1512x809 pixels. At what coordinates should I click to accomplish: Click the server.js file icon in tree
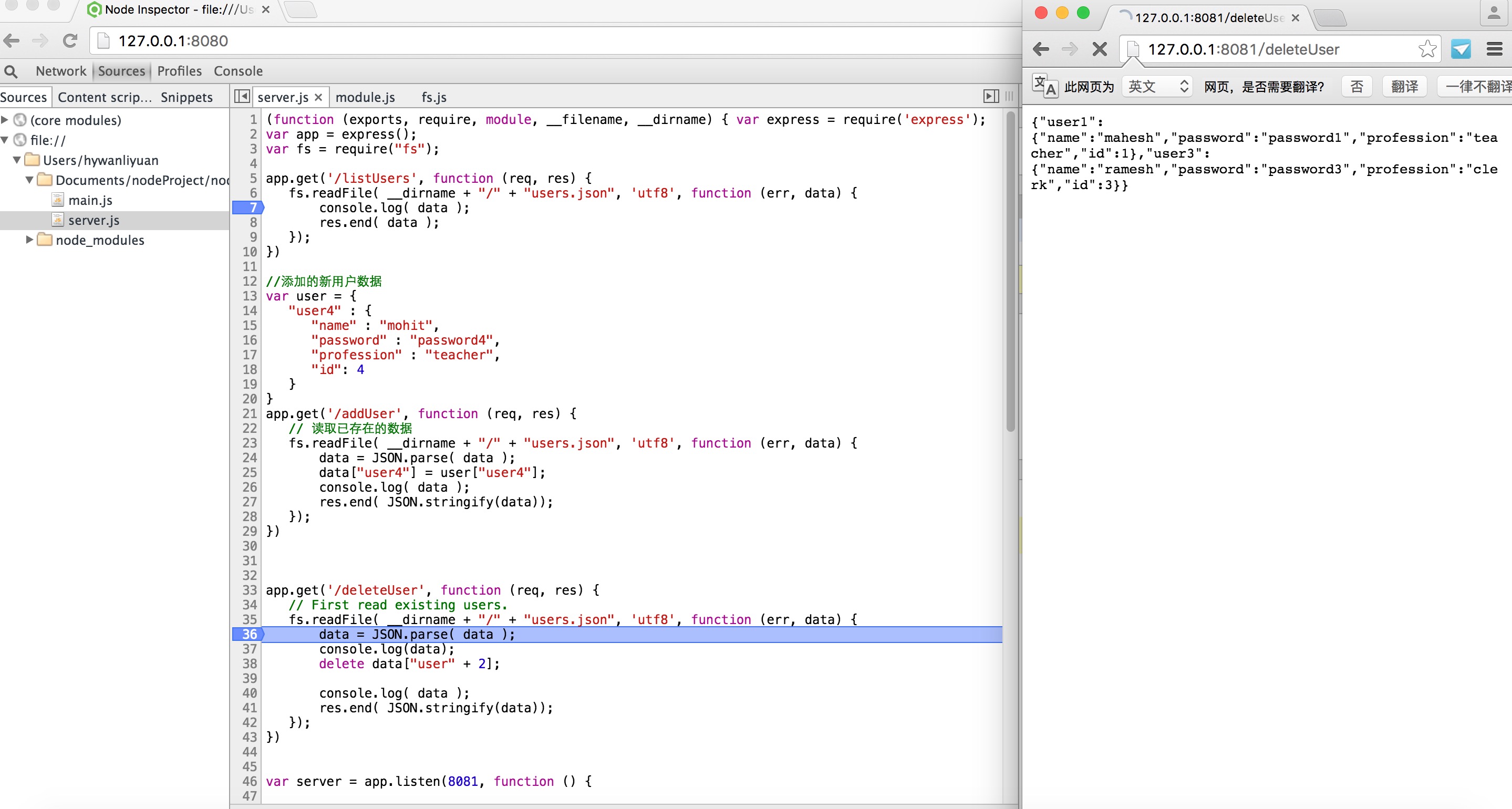point(57,220)
